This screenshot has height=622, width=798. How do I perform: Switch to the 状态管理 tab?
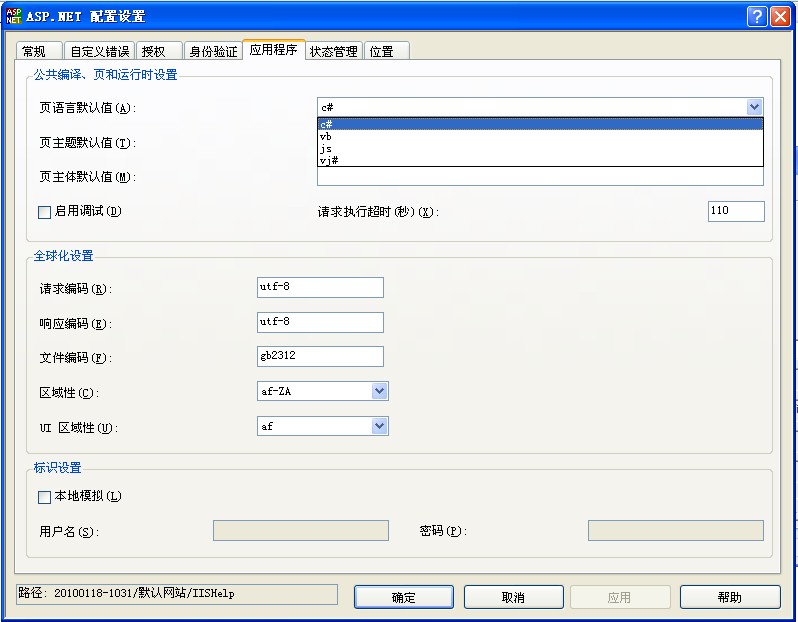click(334, 51)
